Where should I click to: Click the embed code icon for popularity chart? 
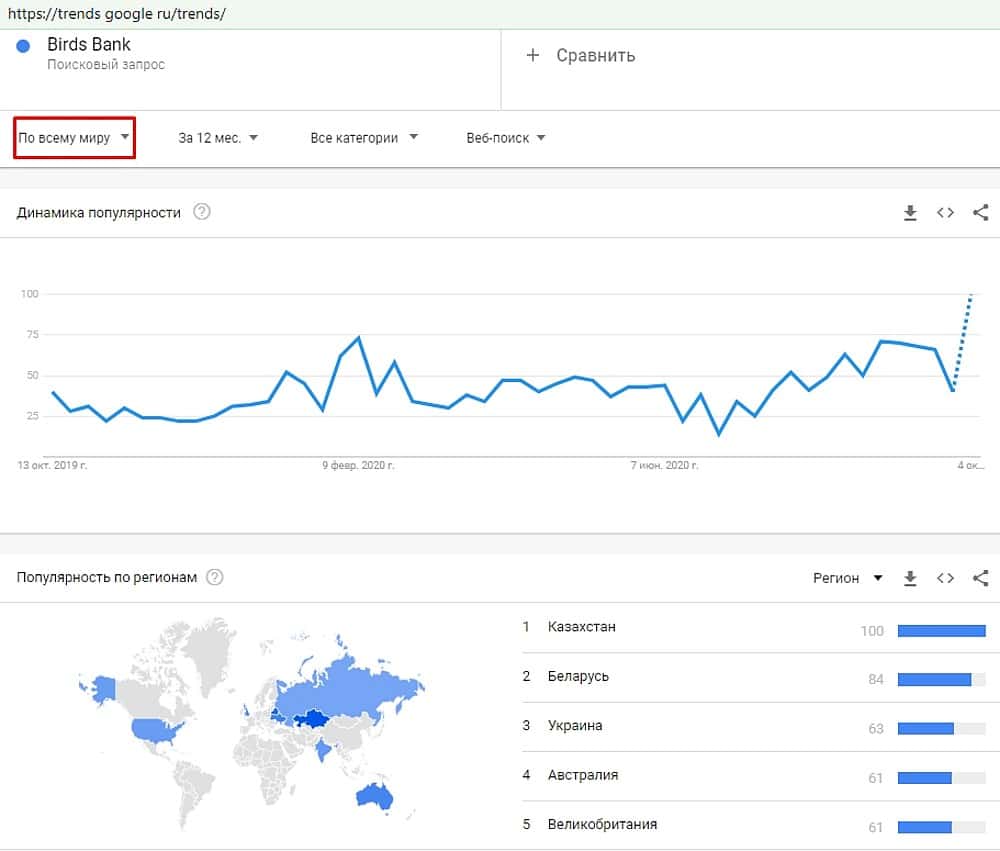(945, 212)
